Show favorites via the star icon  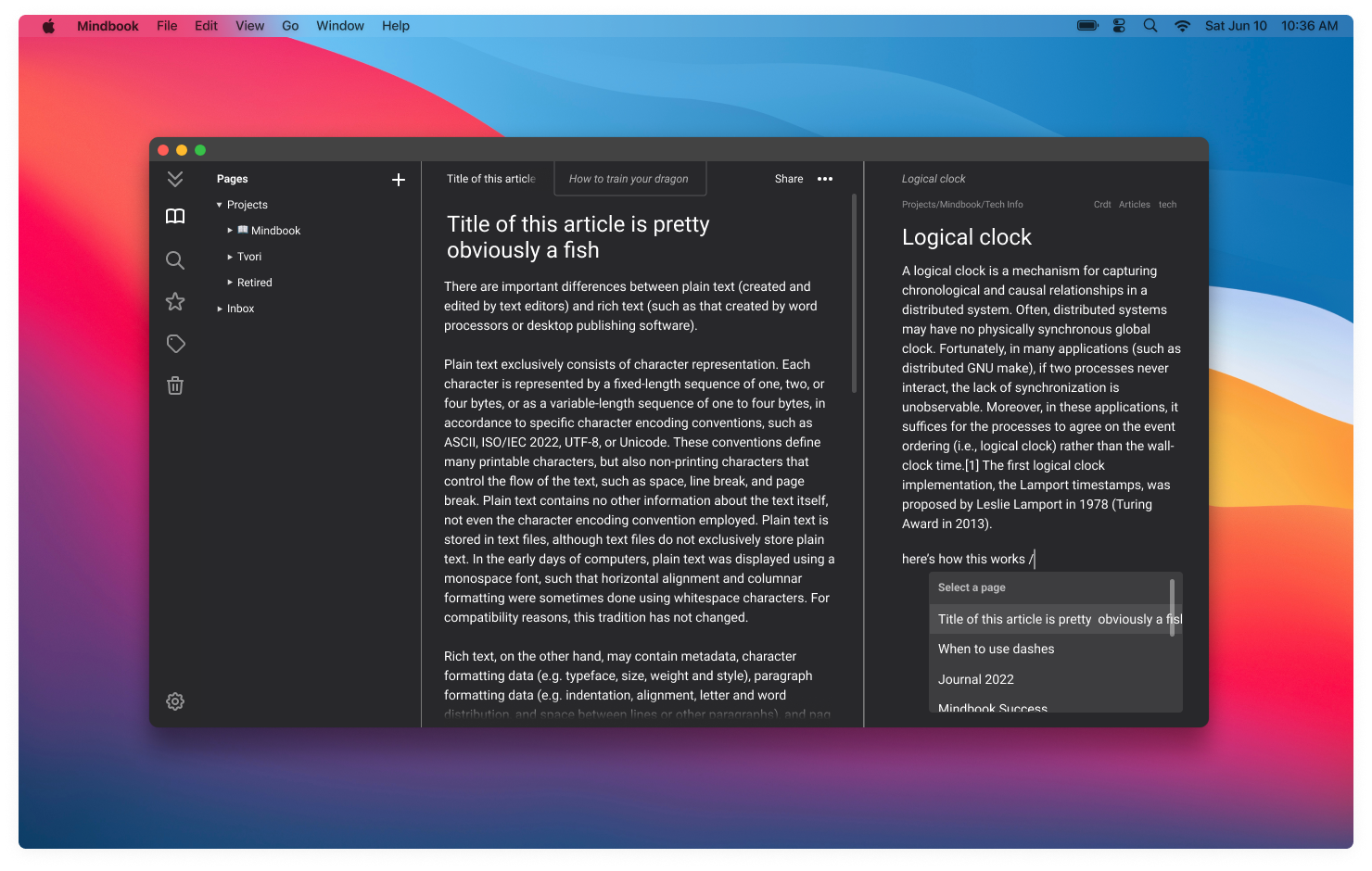pos(175,301)
